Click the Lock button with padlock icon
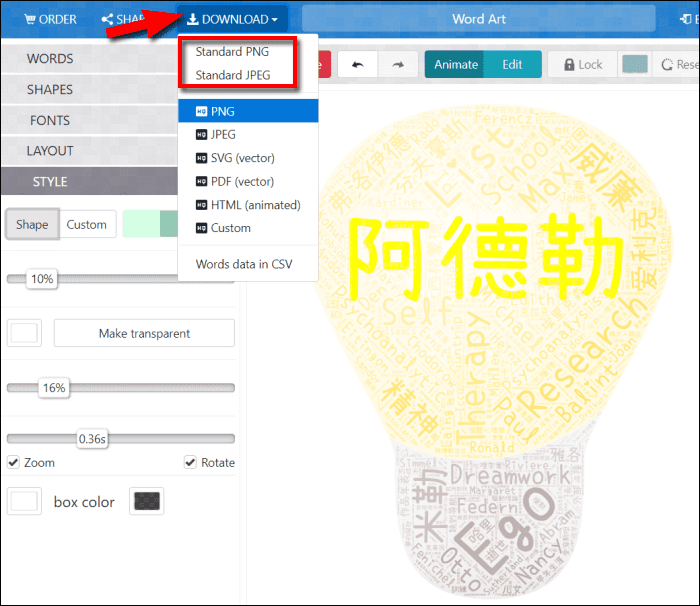 click(x=580, y=65)
